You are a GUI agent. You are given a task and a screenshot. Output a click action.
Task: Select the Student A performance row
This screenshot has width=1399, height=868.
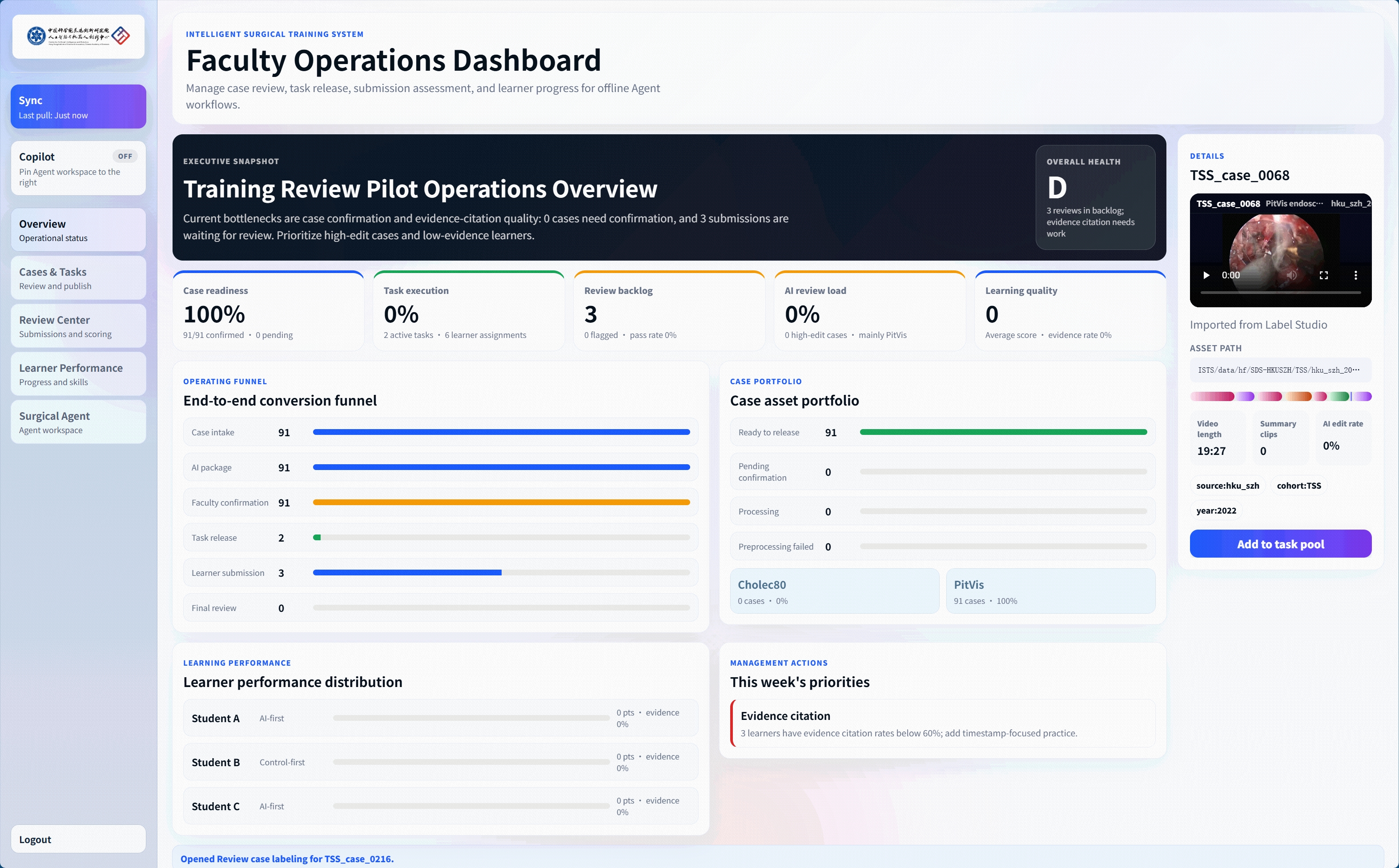click(x=441, y=718)
